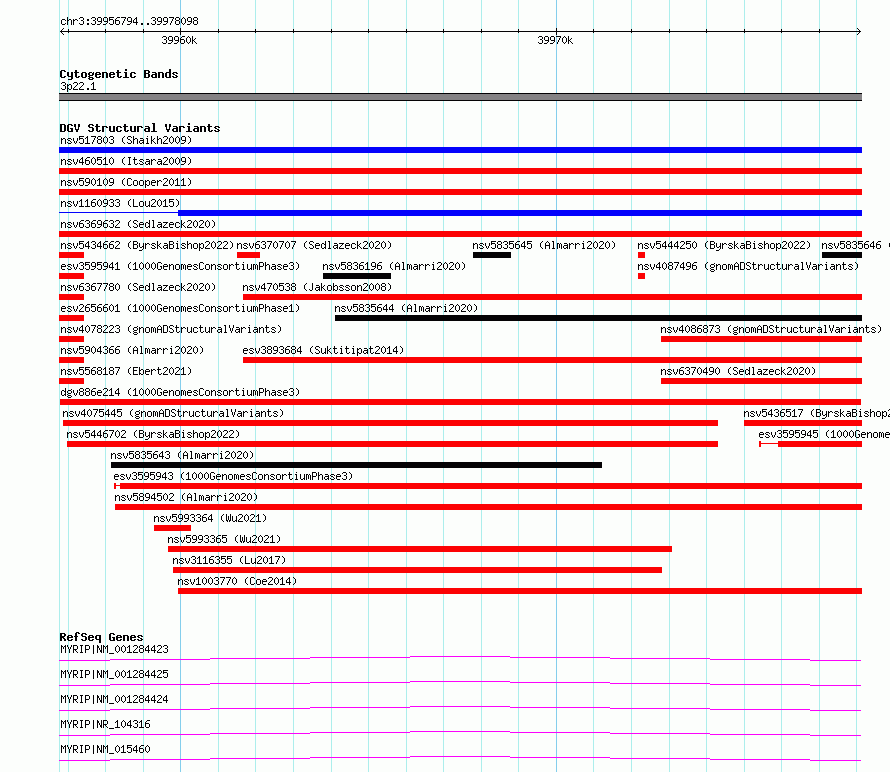Click the black bar under nsv5836196
The image size is (890, 772).
(x=356, y=276)
